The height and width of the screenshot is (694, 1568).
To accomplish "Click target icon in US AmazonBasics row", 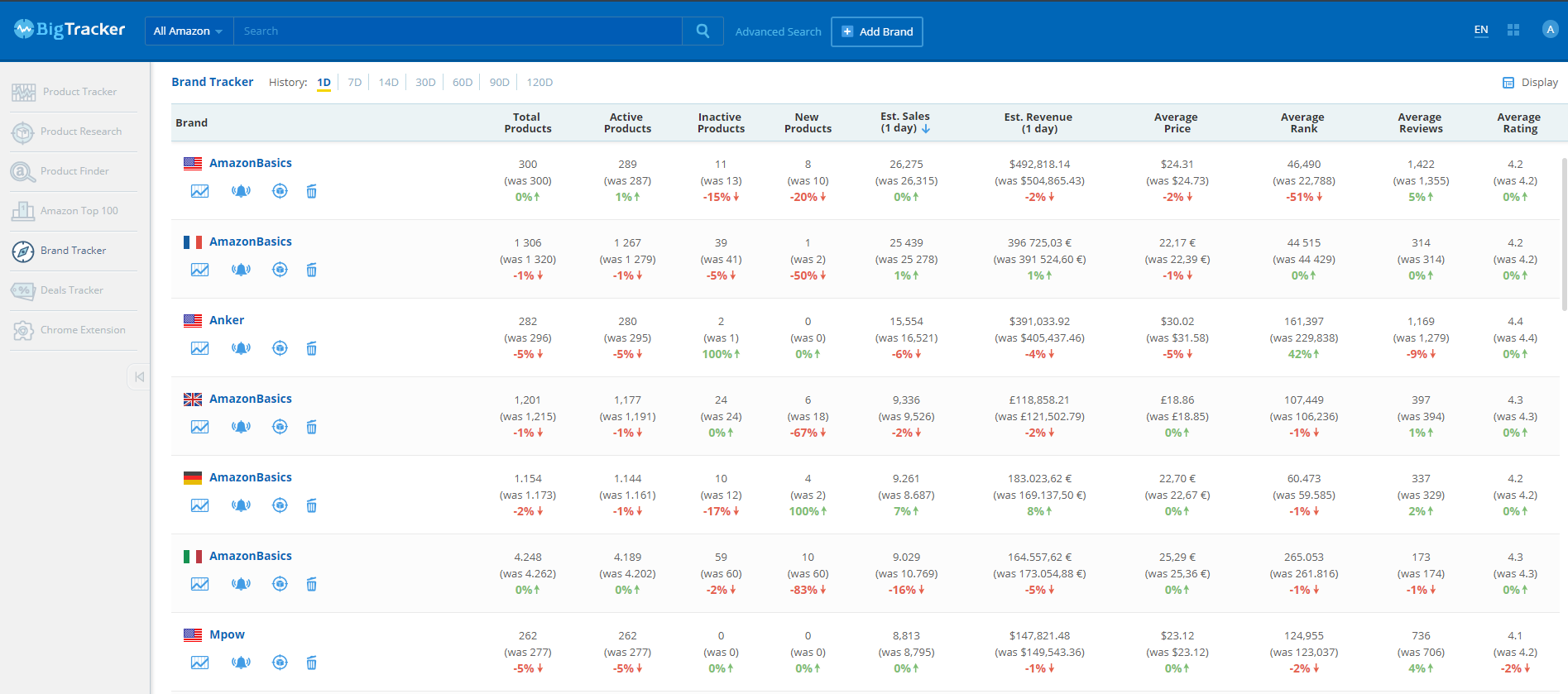I will [280, 191].
